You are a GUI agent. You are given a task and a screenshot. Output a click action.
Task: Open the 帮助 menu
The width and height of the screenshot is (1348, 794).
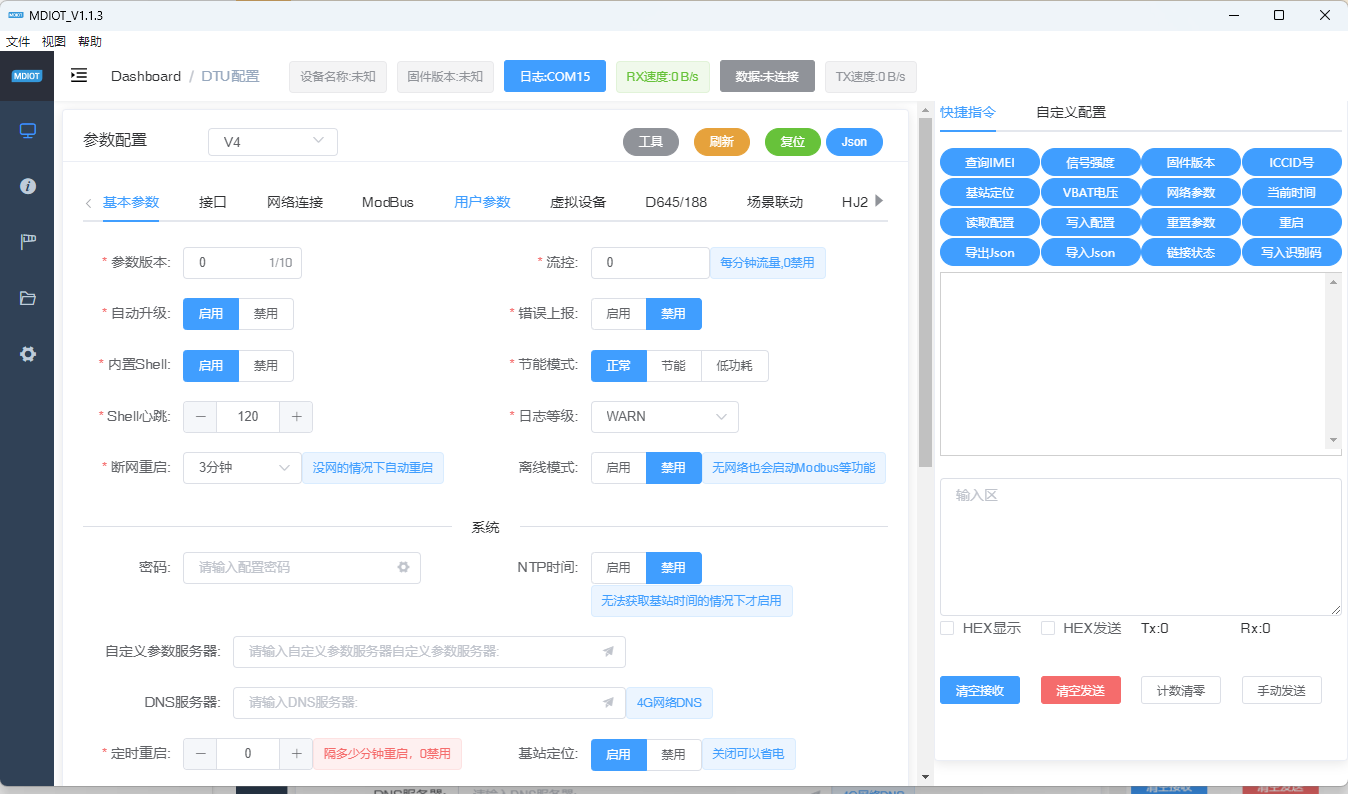pyautogui.click(x=90, y=42)
